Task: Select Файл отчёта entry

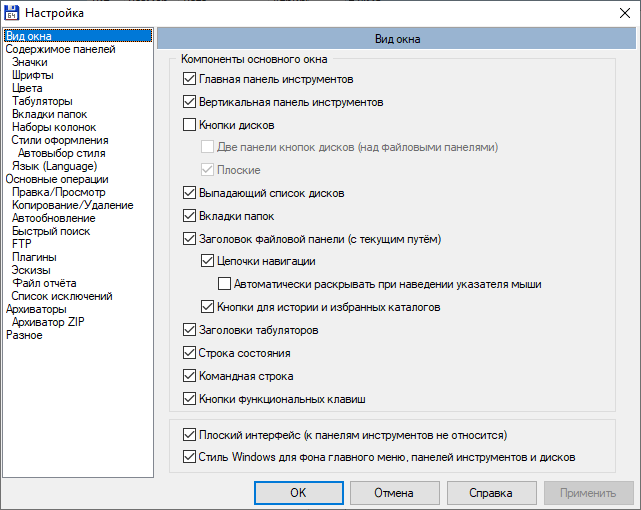Action: click(x=44, y=283)
